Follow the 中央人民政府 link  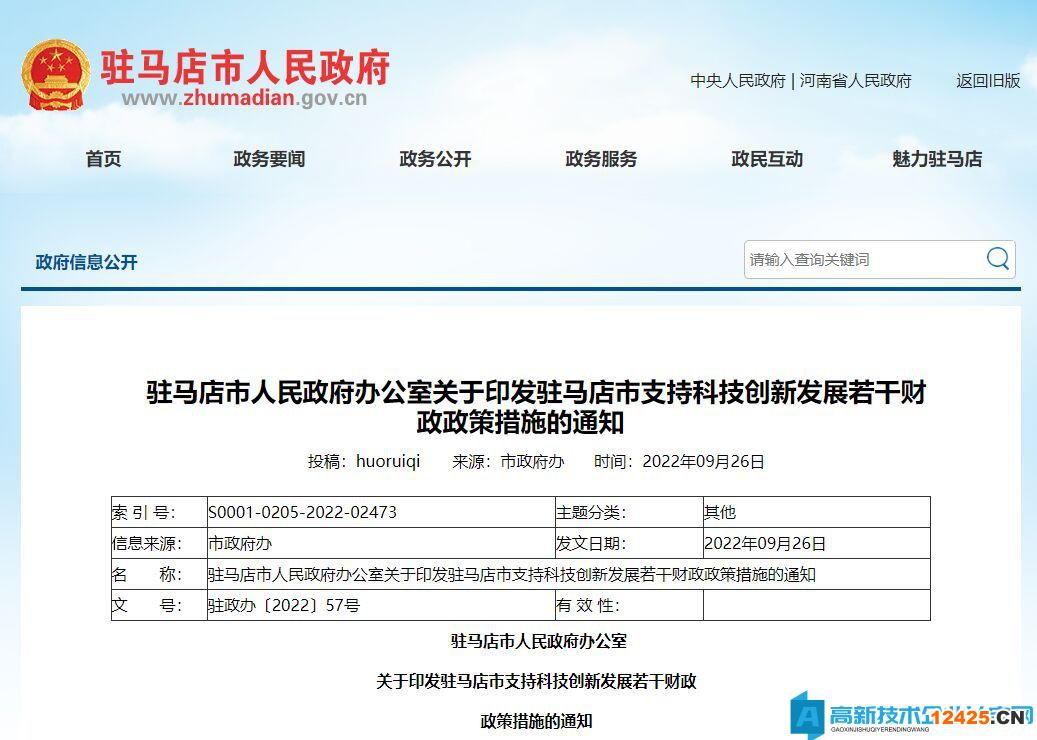pyautogui.click(x=737, y=81)
